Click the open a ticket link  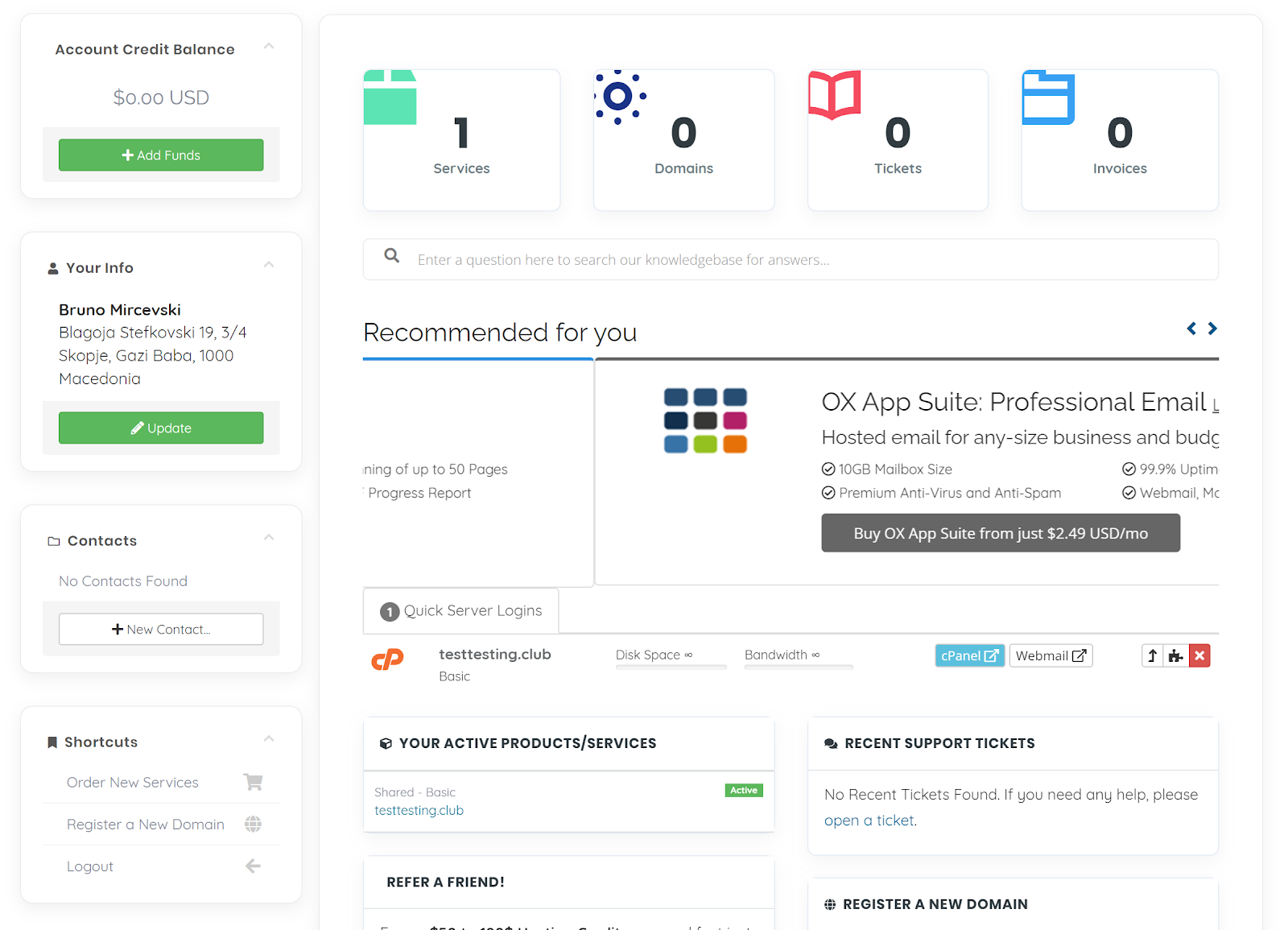[869, 820]
